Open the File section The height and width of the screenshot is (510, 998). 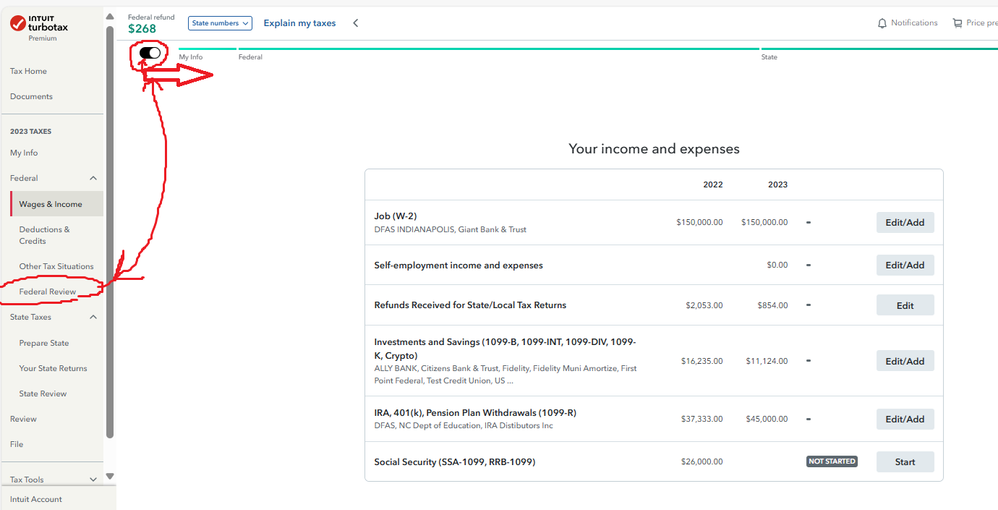pyautogui.click(x=17, y=444)
